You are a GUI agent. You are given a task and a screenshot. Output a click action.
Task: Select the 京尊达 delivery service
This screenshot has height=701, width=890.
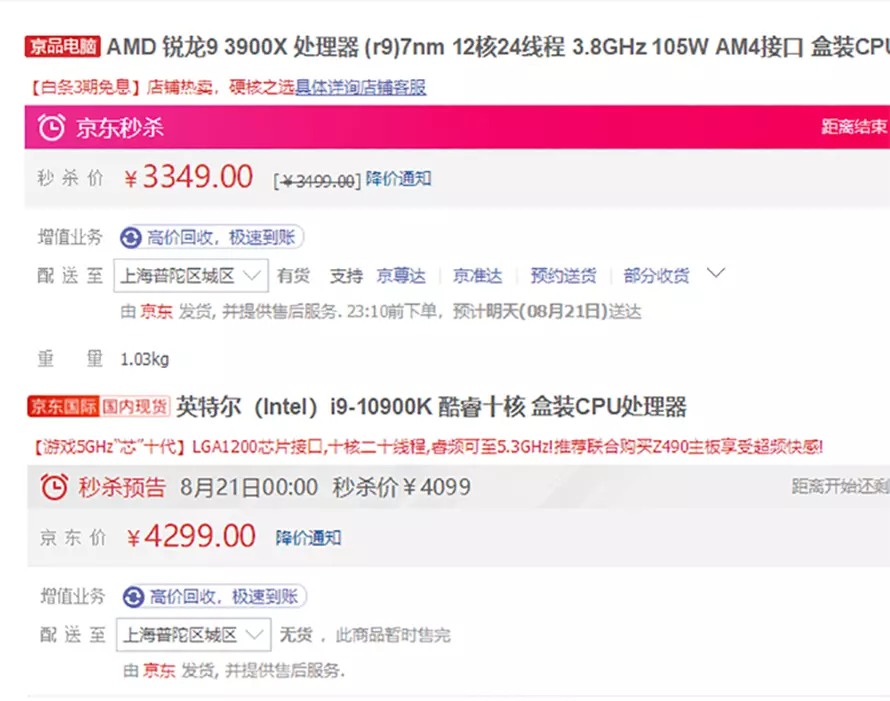coord(401,276)
